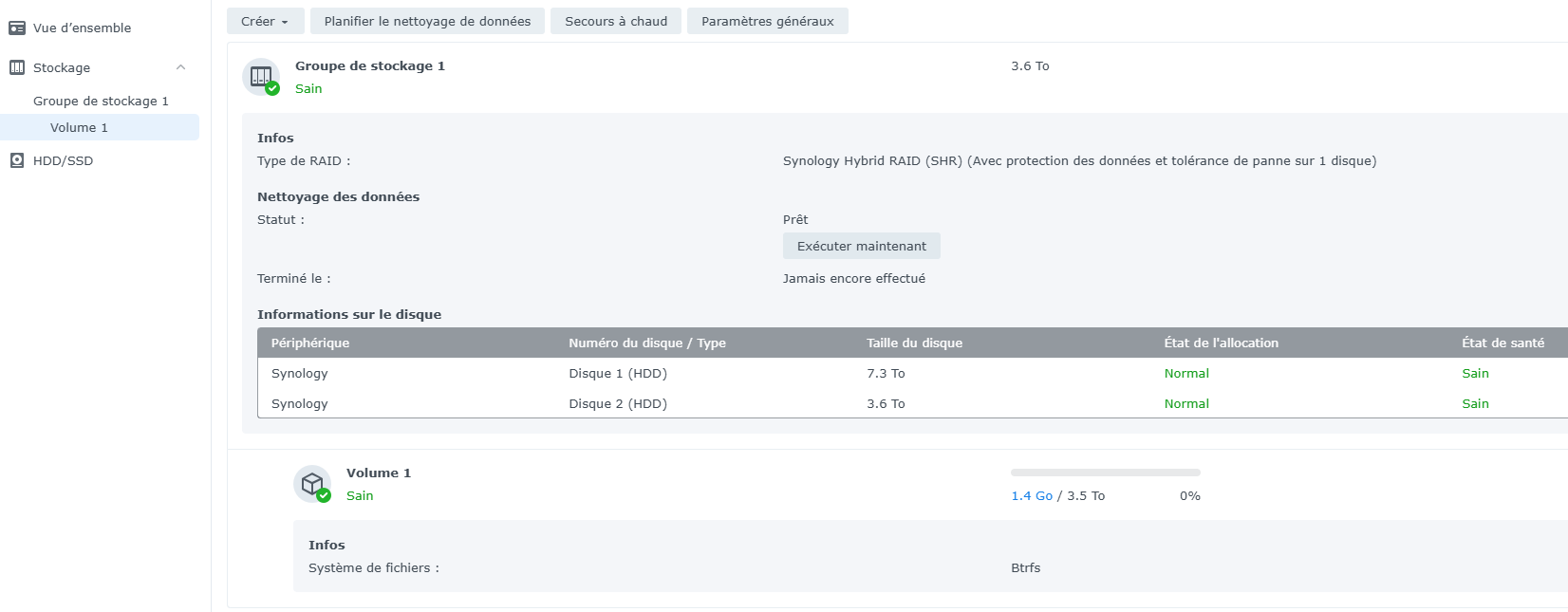Click the Volume 1 cube icon
Viewport: 1568px width, 612px height.
point(312,484)
